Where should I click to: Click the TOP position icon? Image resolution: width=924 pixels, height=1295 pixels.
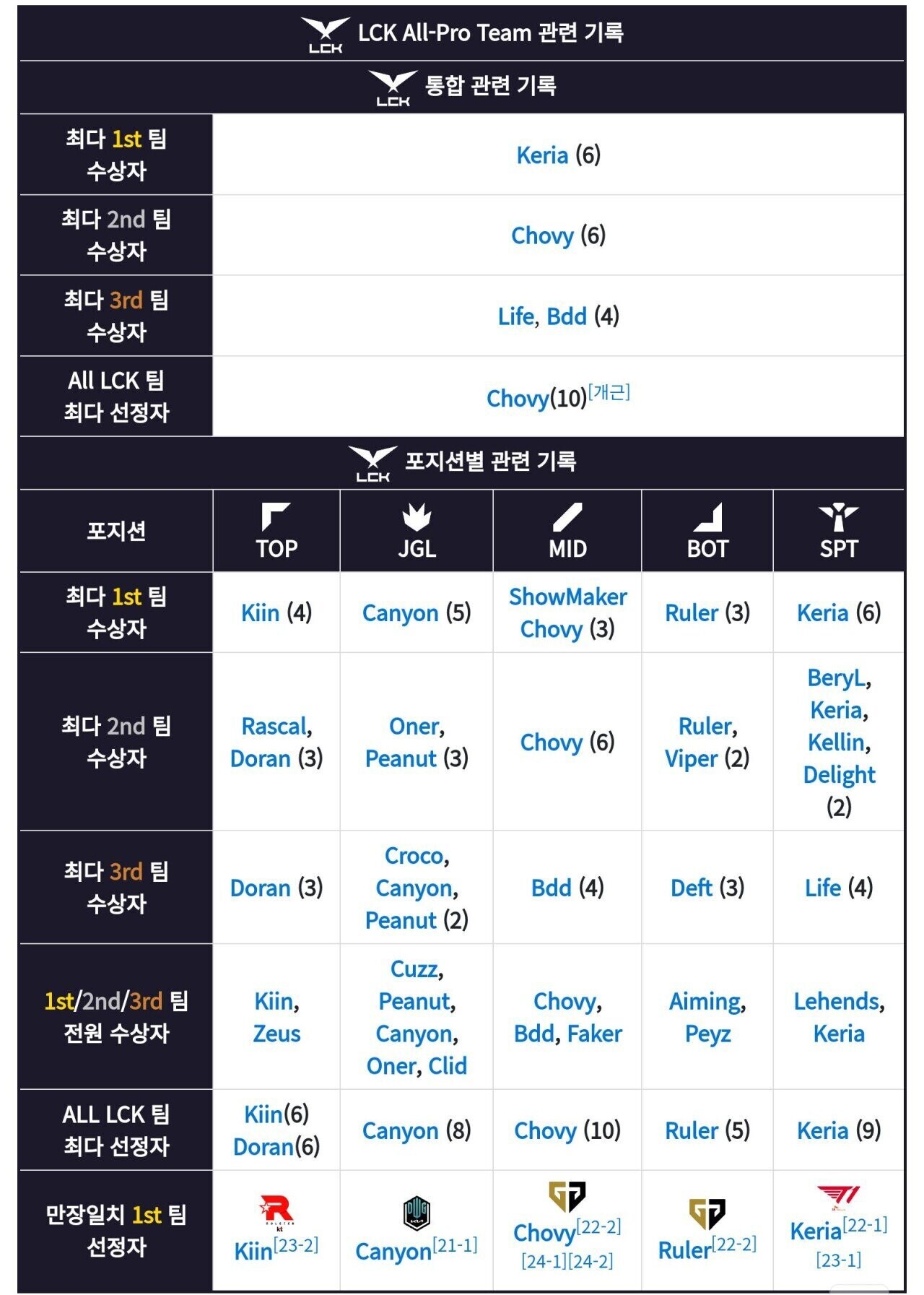276,517
